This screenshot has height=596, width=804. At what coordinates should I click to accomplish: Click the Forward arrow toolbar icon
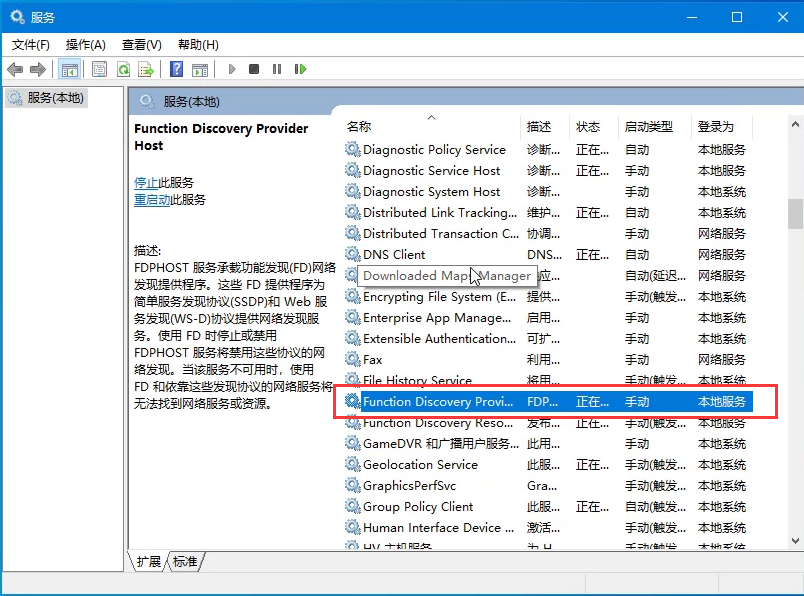(38, 69)
